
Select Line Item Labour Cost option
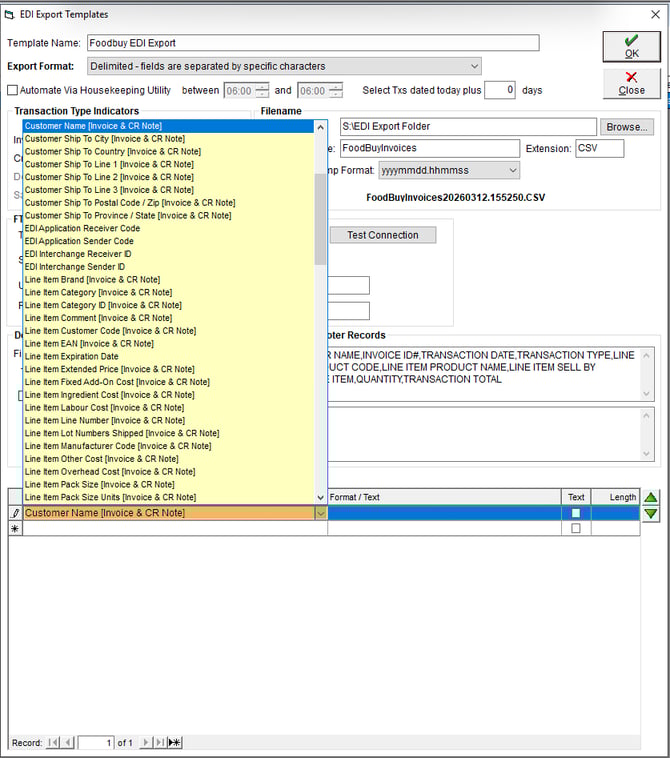coord(168,408)
